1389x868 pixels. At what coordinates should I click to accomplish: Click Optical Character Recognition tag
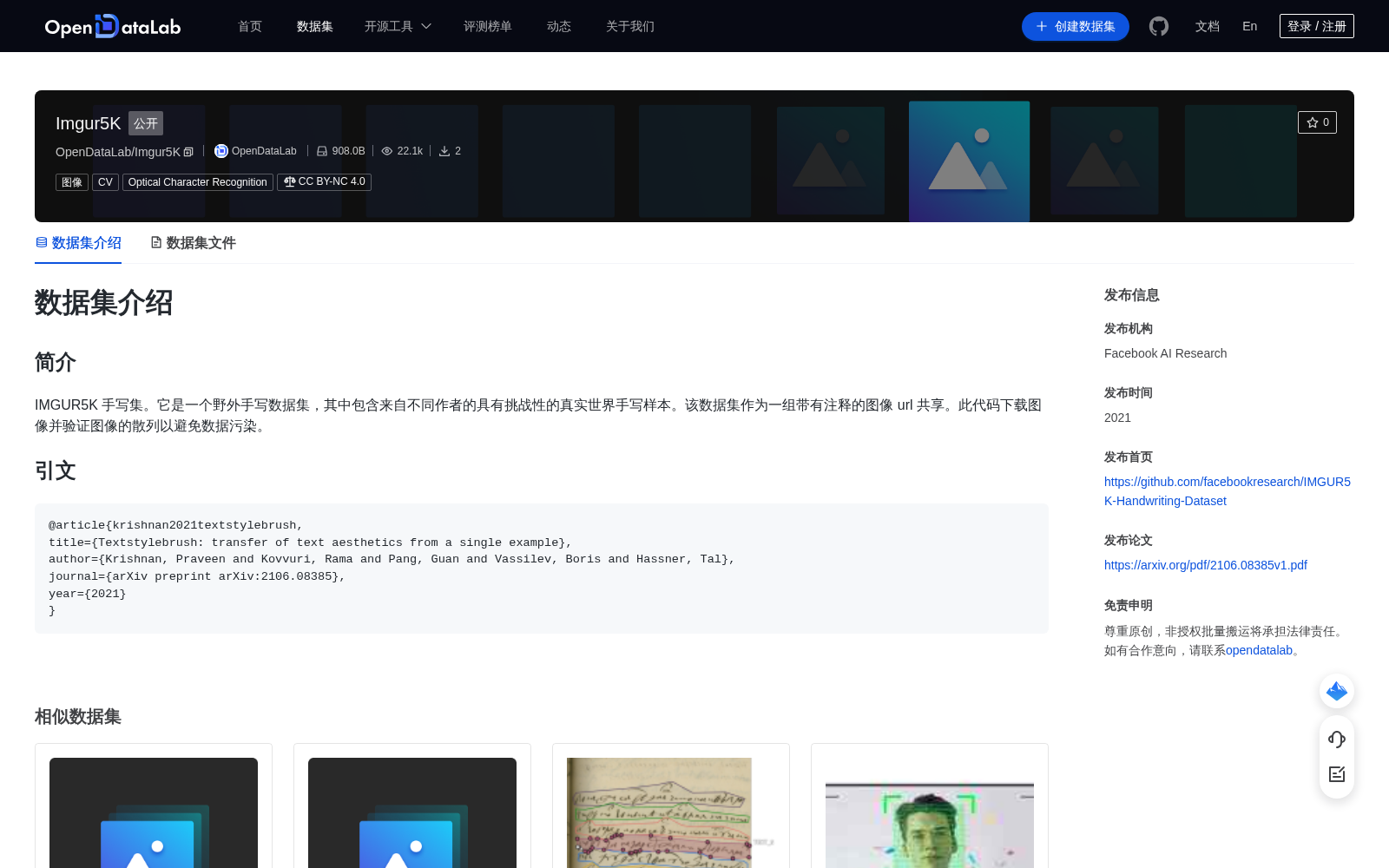coord(198,182)
